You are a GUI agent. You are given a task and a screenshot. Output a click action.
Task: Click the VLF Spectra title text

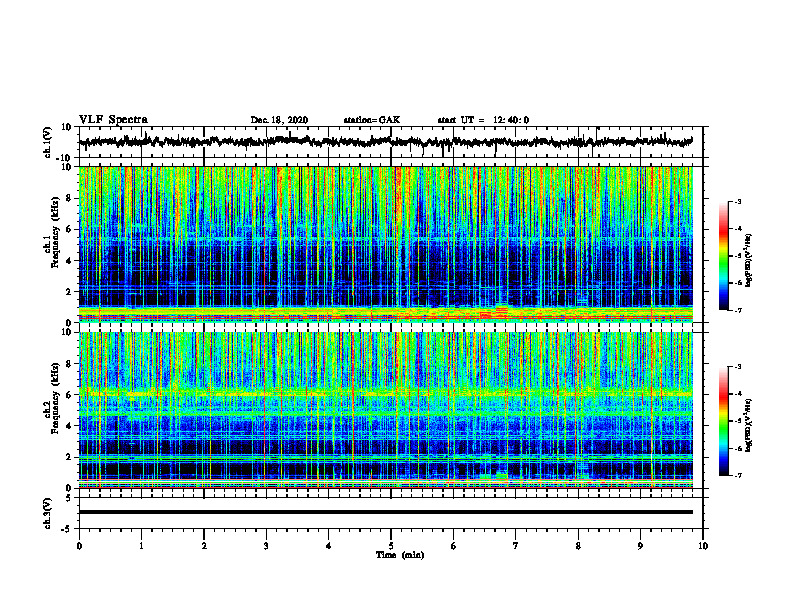tap(113, 120)
